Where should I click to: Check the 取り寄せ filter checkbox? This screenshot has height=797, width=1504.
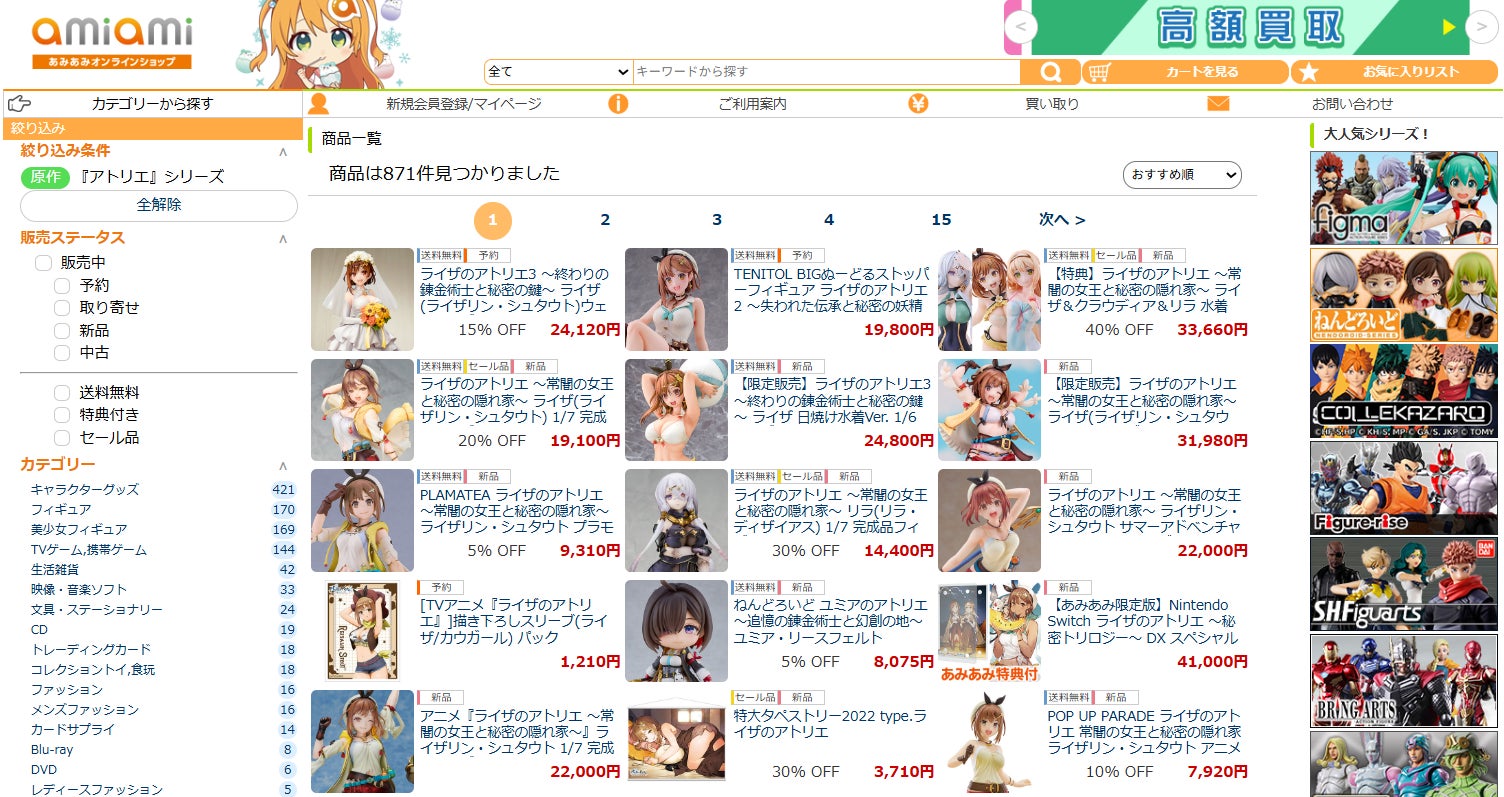[x=62, y=308]
